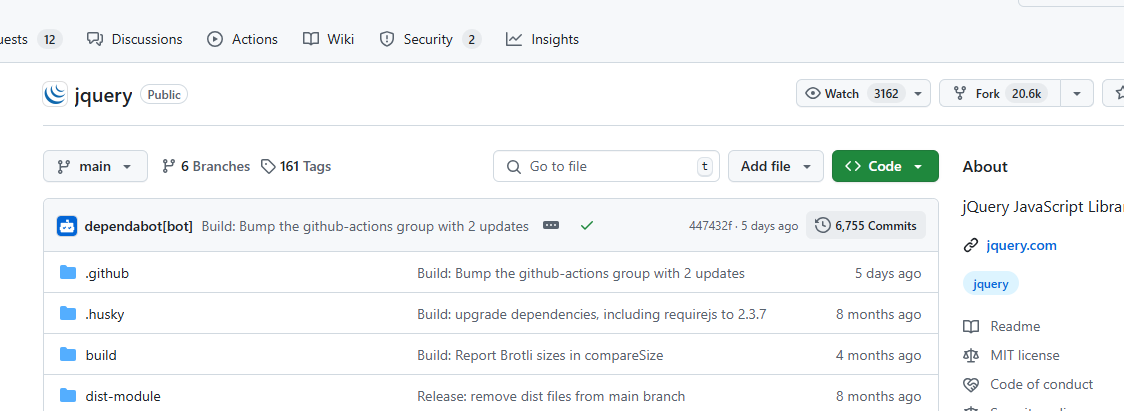Open the .github row commit message
The width and height of the screenshot is (1124, 411).
pos(581,273)
